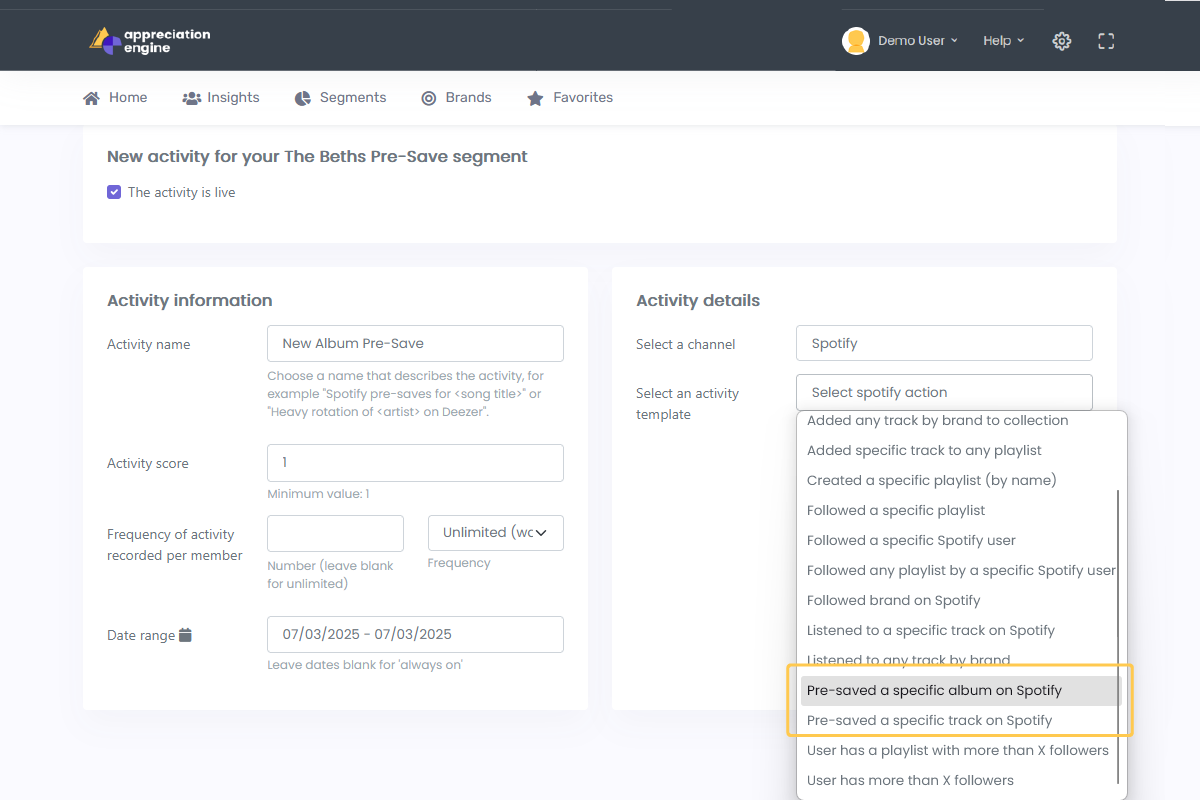The width and height of the screenshot is (1200, 800).
Task: Click the Insights people icon
Action: tap(192, 98)
